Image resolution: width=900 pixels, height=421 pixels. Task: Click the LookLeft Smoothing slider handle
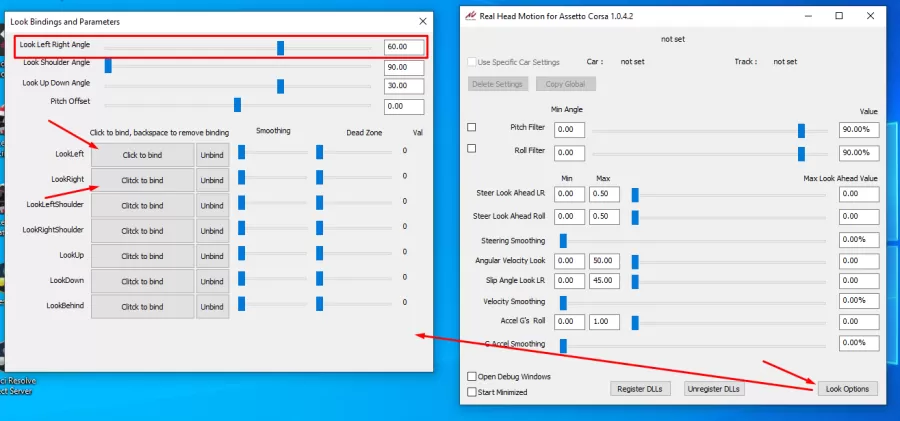[242, 152]
